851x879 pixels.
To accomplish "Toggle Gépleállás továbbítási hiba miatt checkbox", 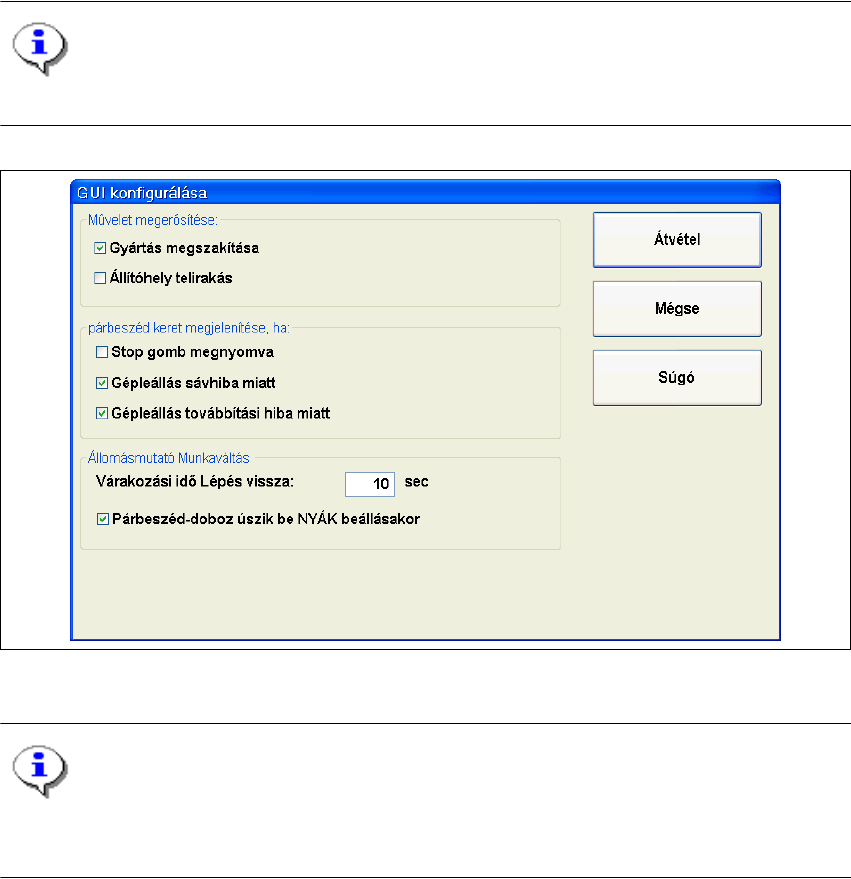I will (x=102, y=413).
